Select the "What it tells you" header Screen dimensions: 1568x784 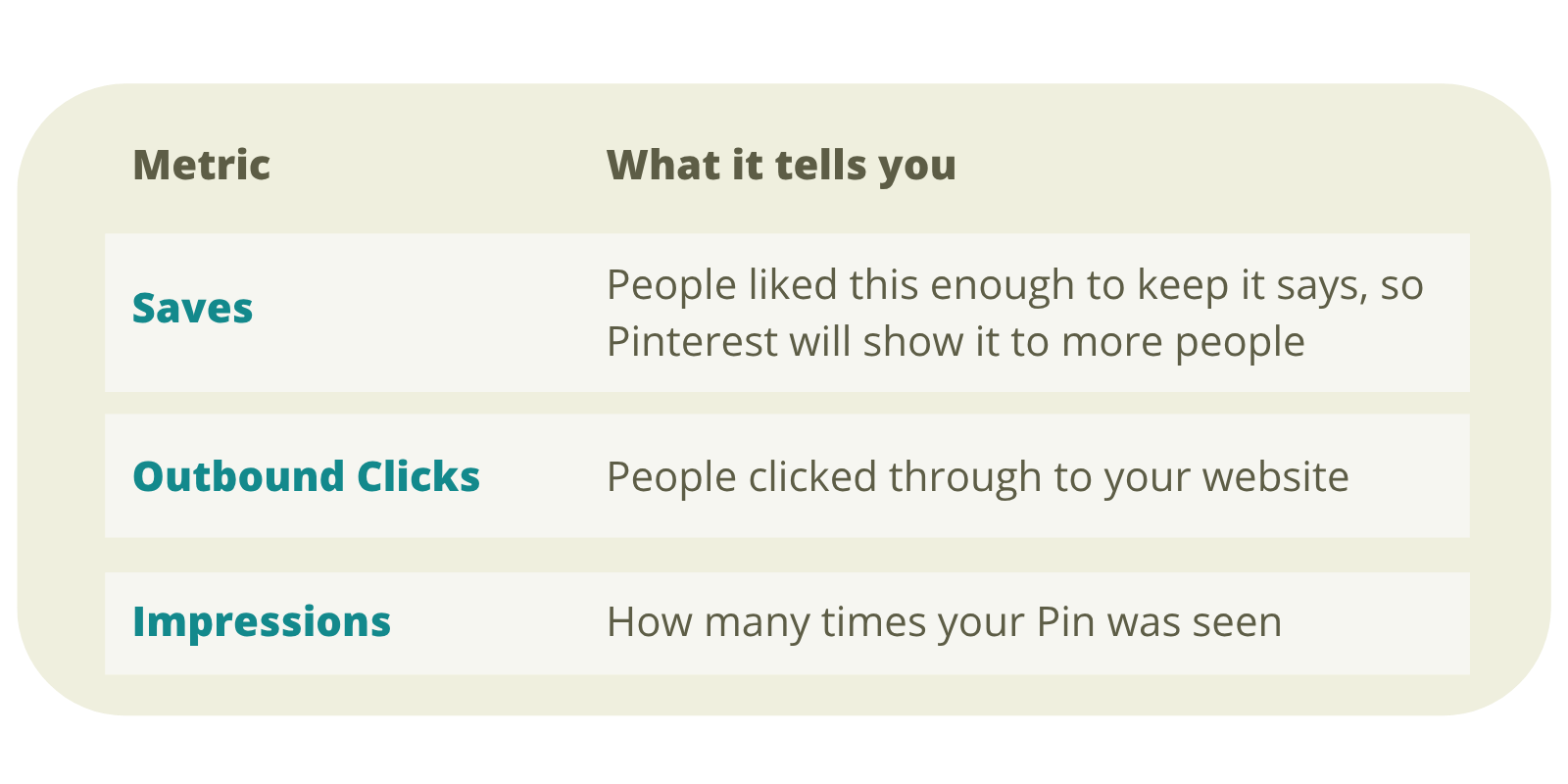[x=781, y=165]
